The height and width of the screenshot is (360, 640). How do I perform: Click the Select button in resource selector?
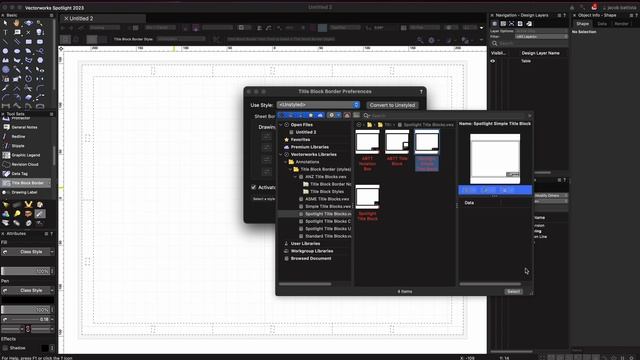click(513, 291)
